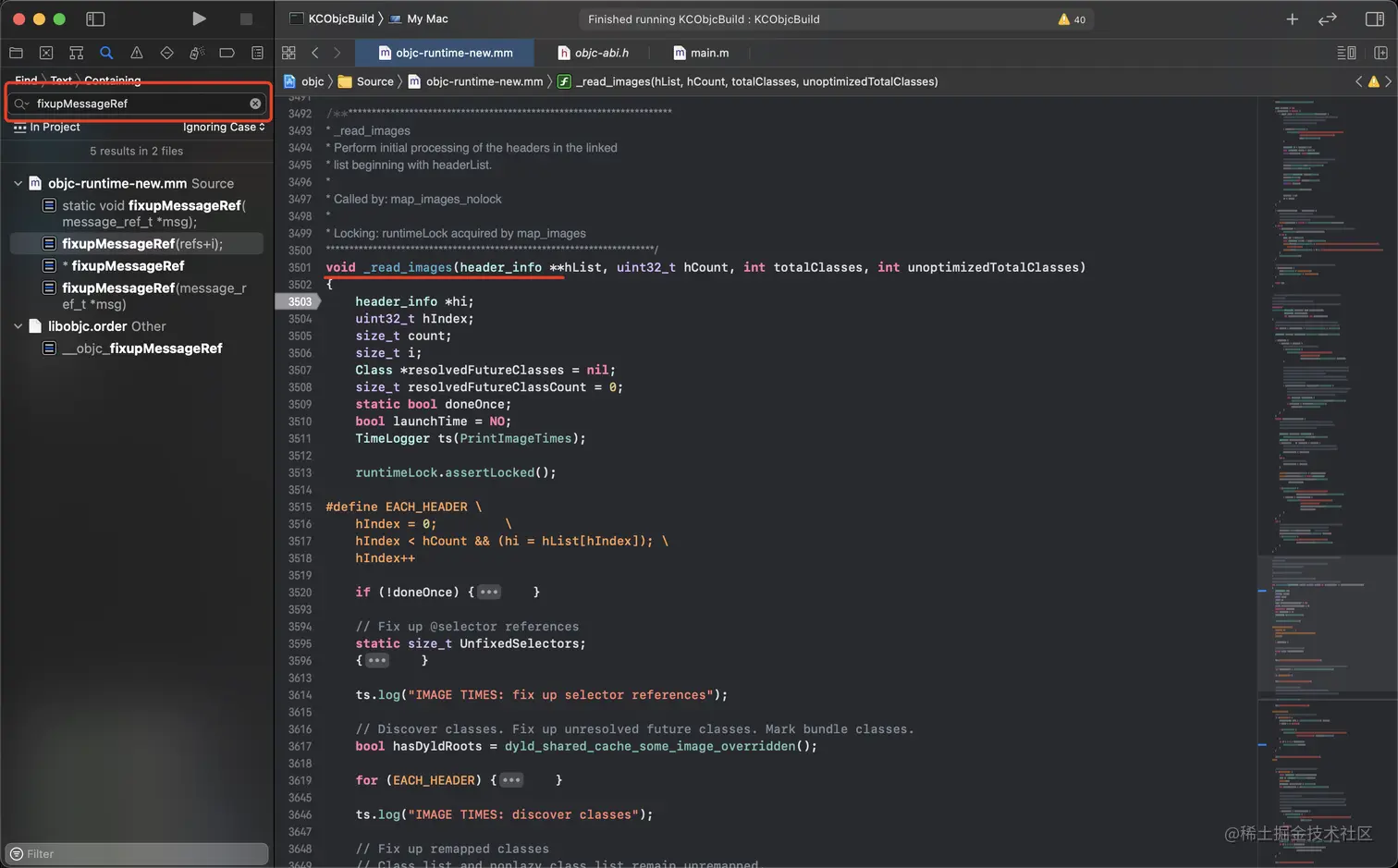Screen dimensions: 1398x868
Task: Add an editor on the right
Action: click(x=1380, y=53)
